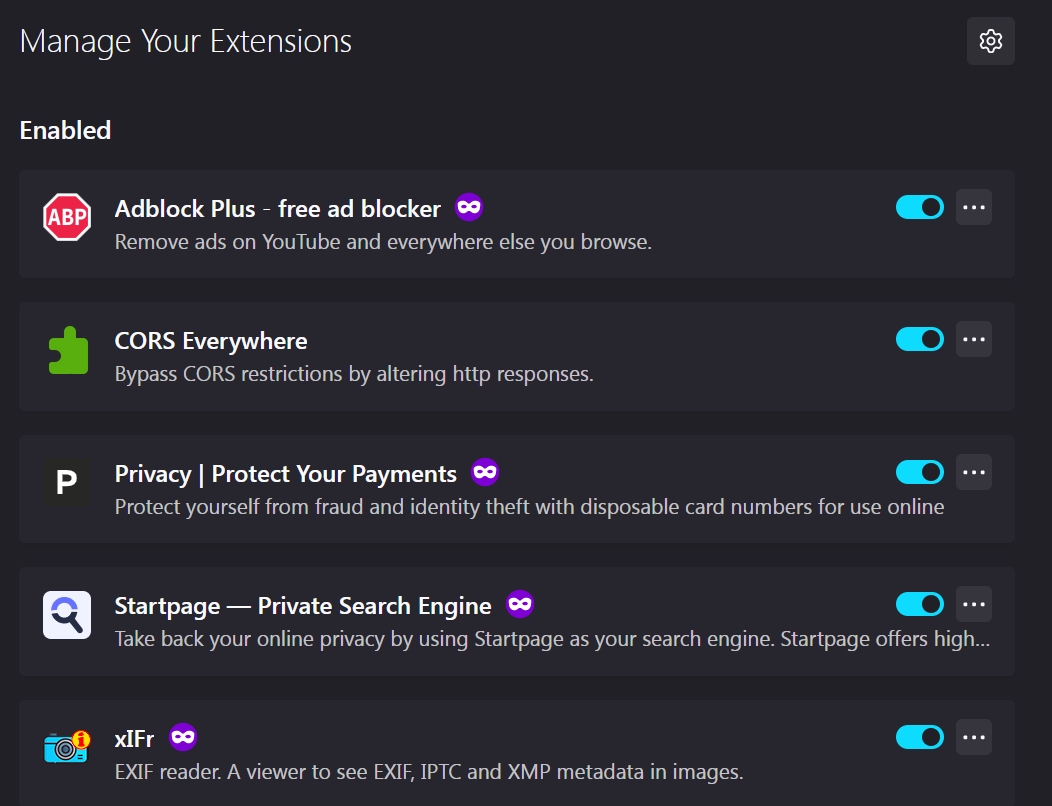Toggle off Privacy Protect Your Payments
Screen dimensions: 1052x806
(x=920, y=472)
